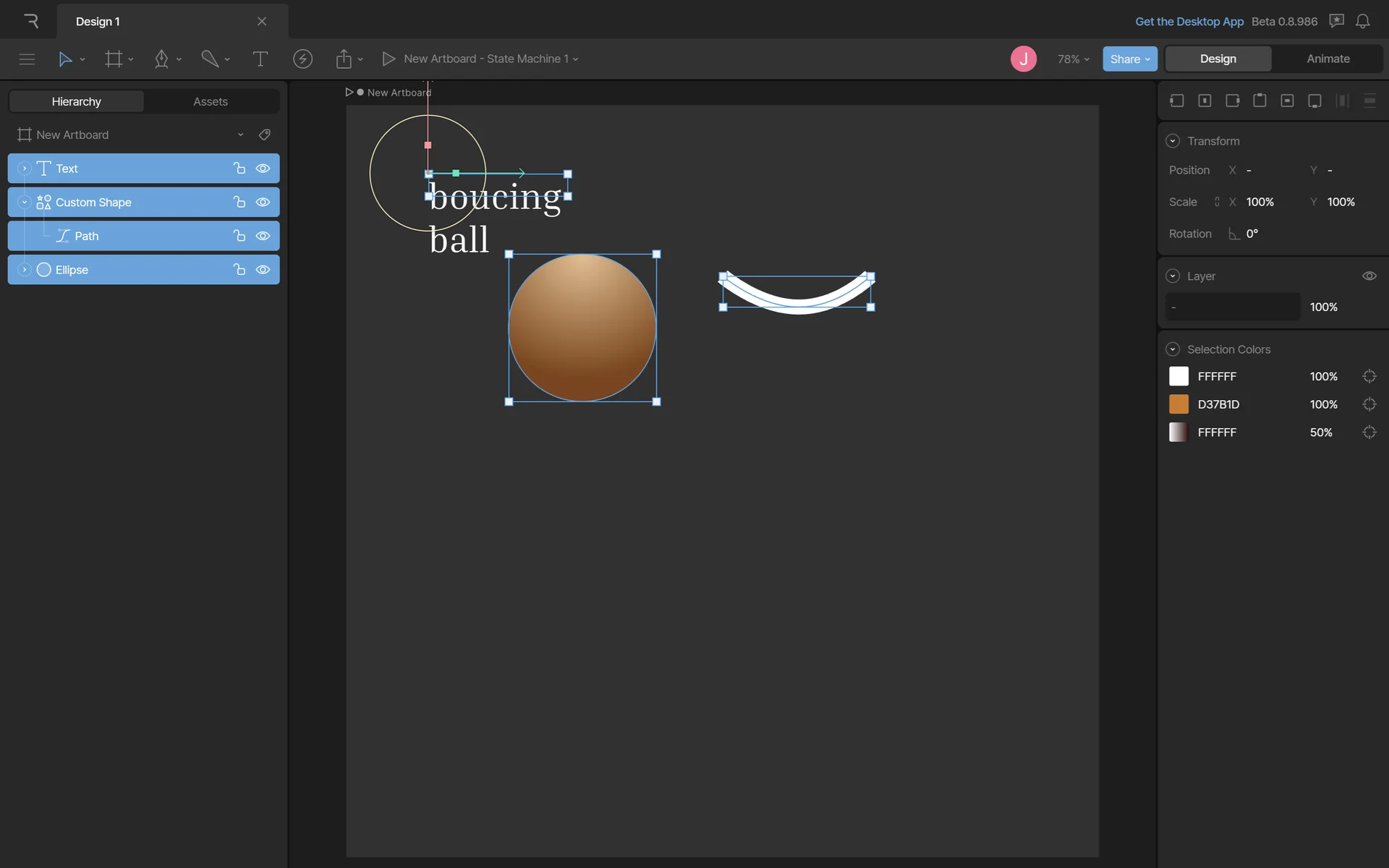Click the lightning bolt events icon
Screen dimensions: 1389x868
tap(302, 59)
